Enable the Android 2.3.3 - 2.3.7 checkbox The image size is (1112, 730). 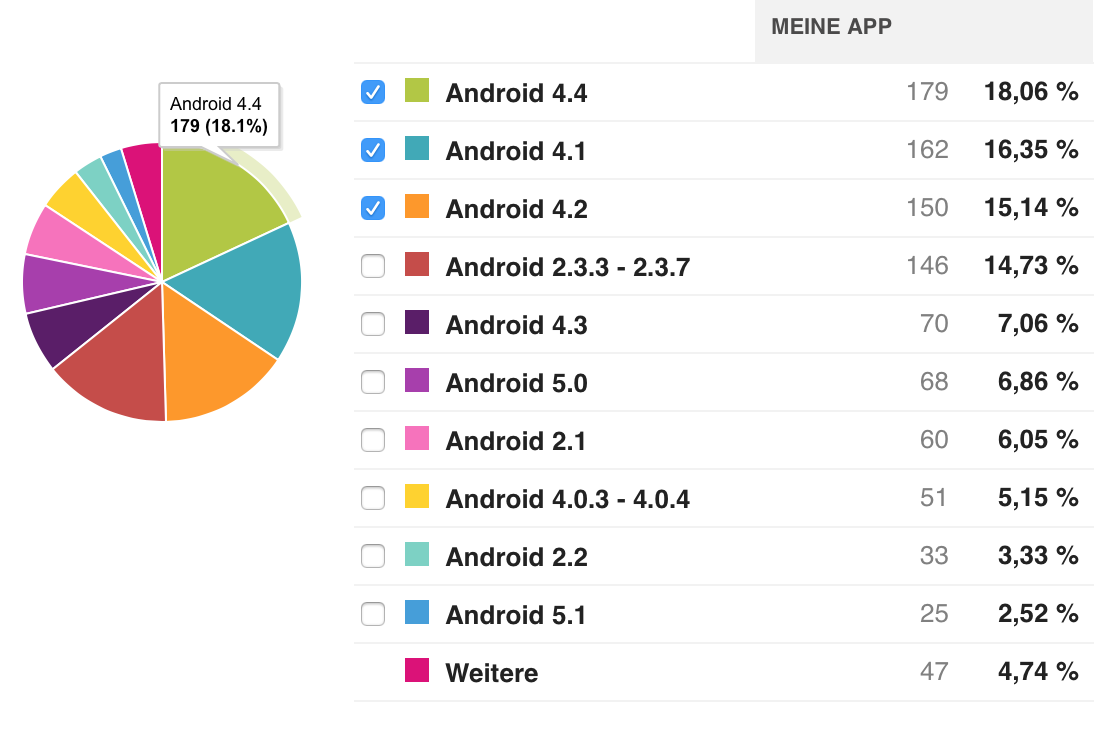tap(373, 266)
